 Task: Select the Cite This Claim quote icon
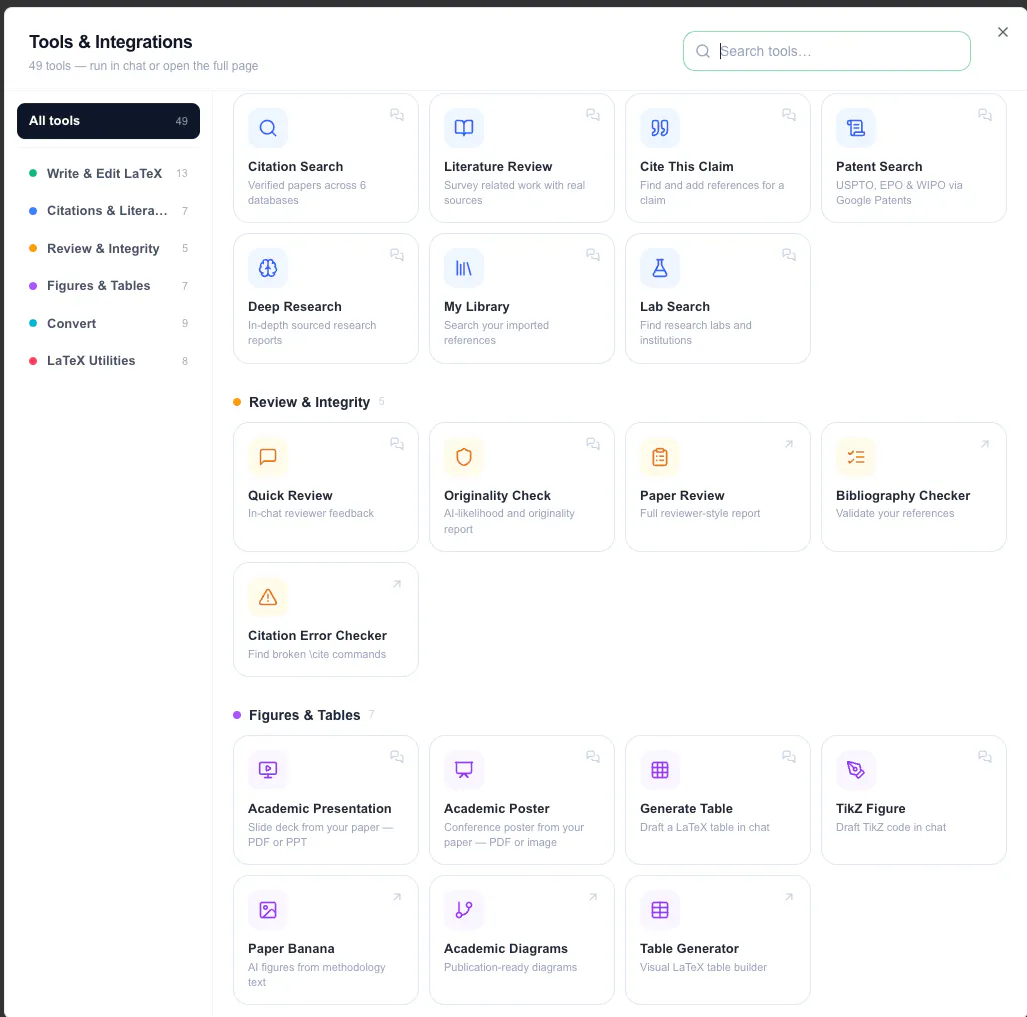[x=660, y=128]
